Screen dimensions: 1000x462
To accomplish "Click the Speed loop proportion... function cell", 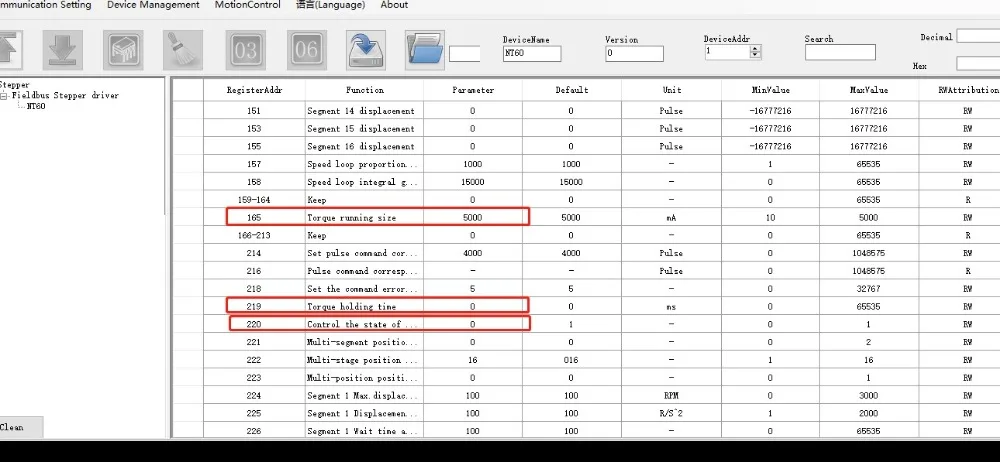I will 365,164.
